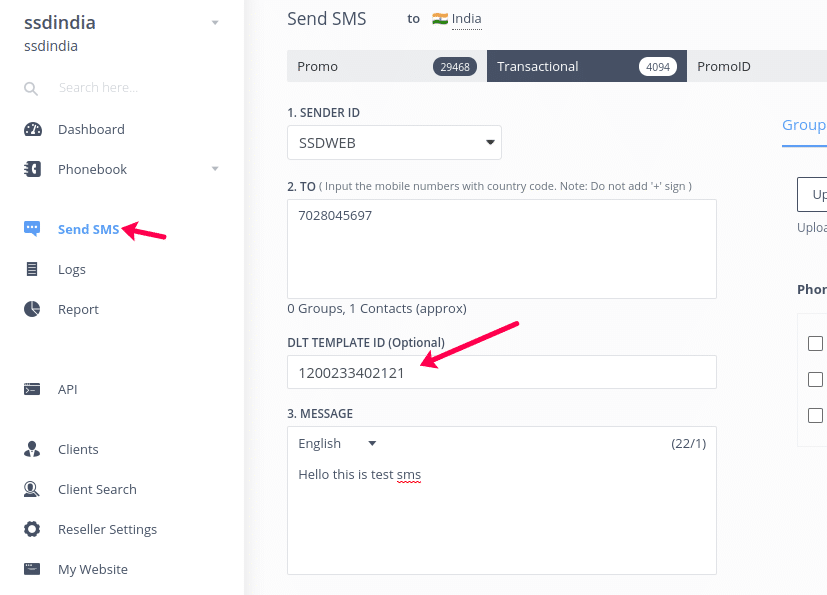Switch to the Promo tab
The width and height of the screenshot is (827, 595).
[387, 66]
